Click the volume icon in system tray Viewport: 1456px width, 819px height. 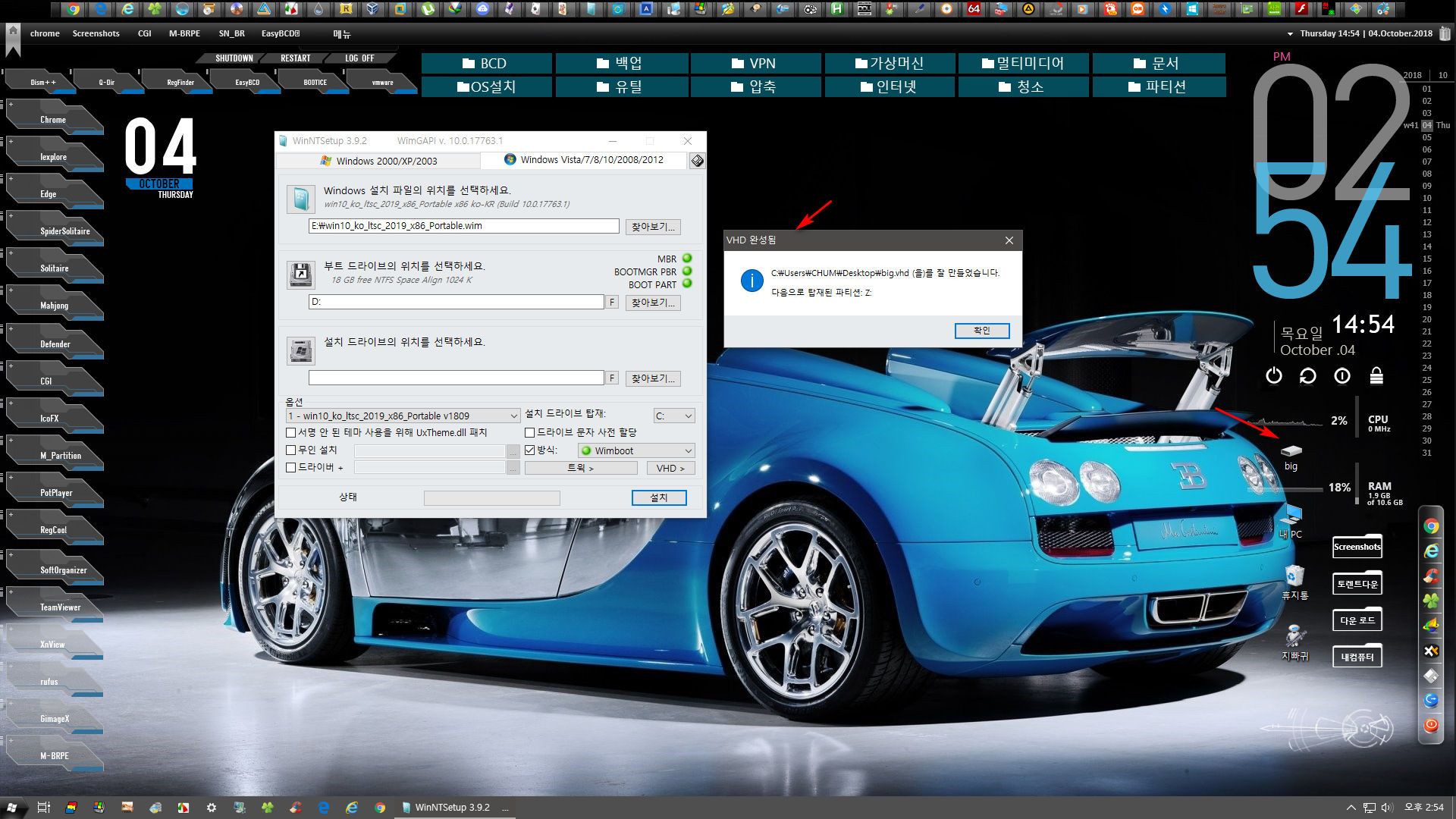tap(1388, 808)
